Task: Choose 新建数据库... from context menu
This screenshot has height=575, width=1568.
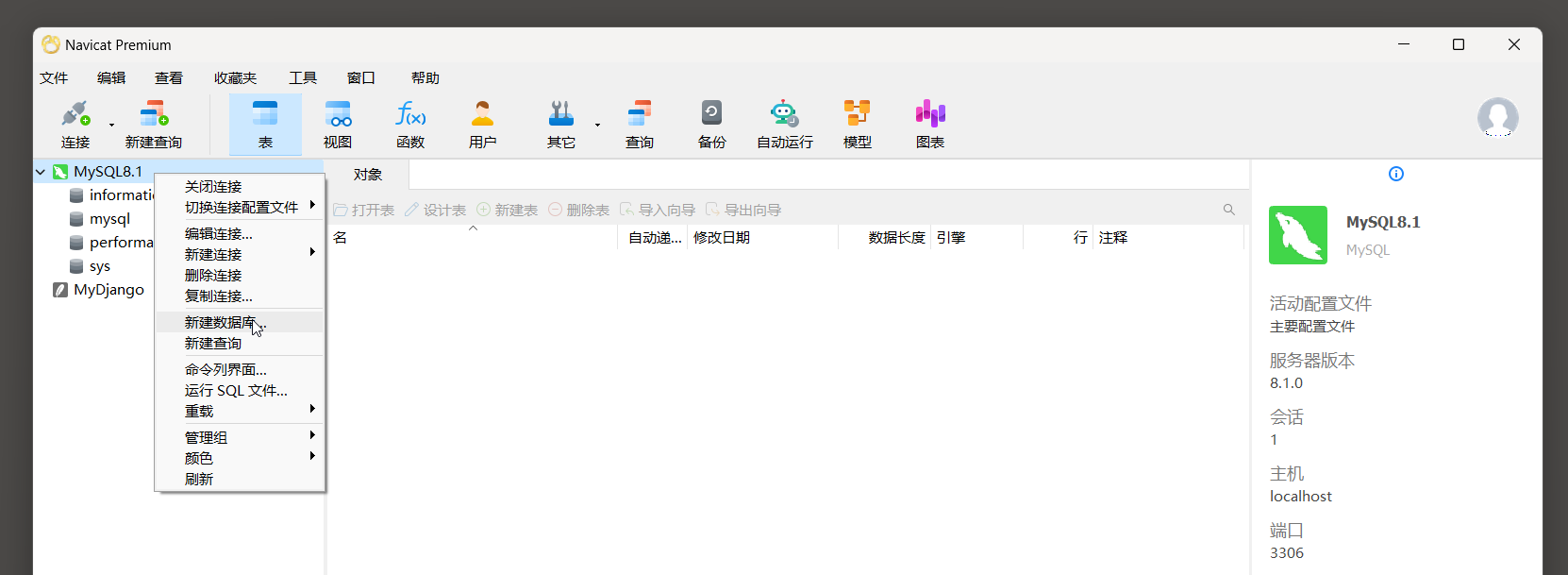Action: (x=240, y=323)
